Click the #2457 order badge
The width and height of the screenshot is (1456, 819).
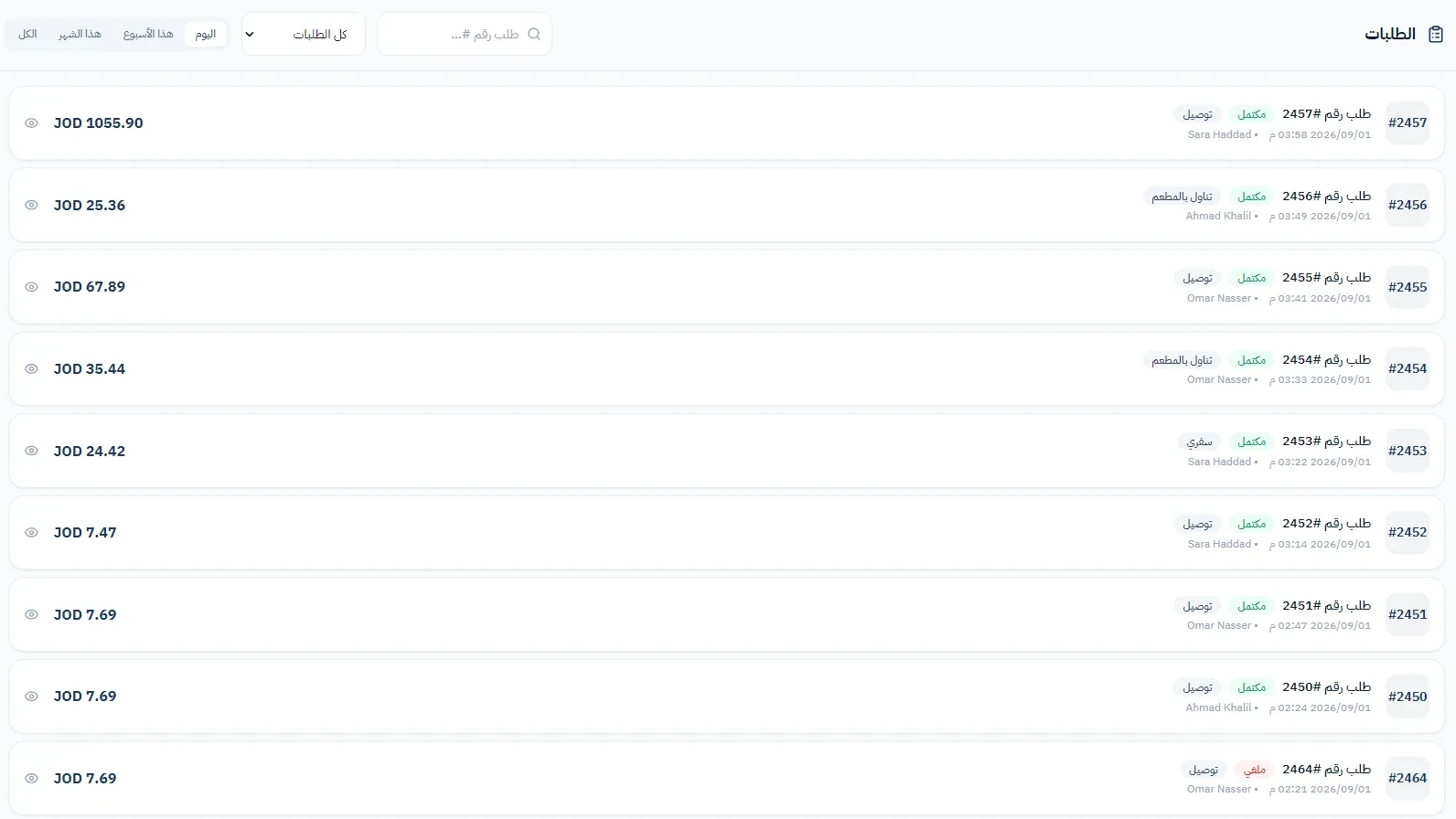point(1408,122)
